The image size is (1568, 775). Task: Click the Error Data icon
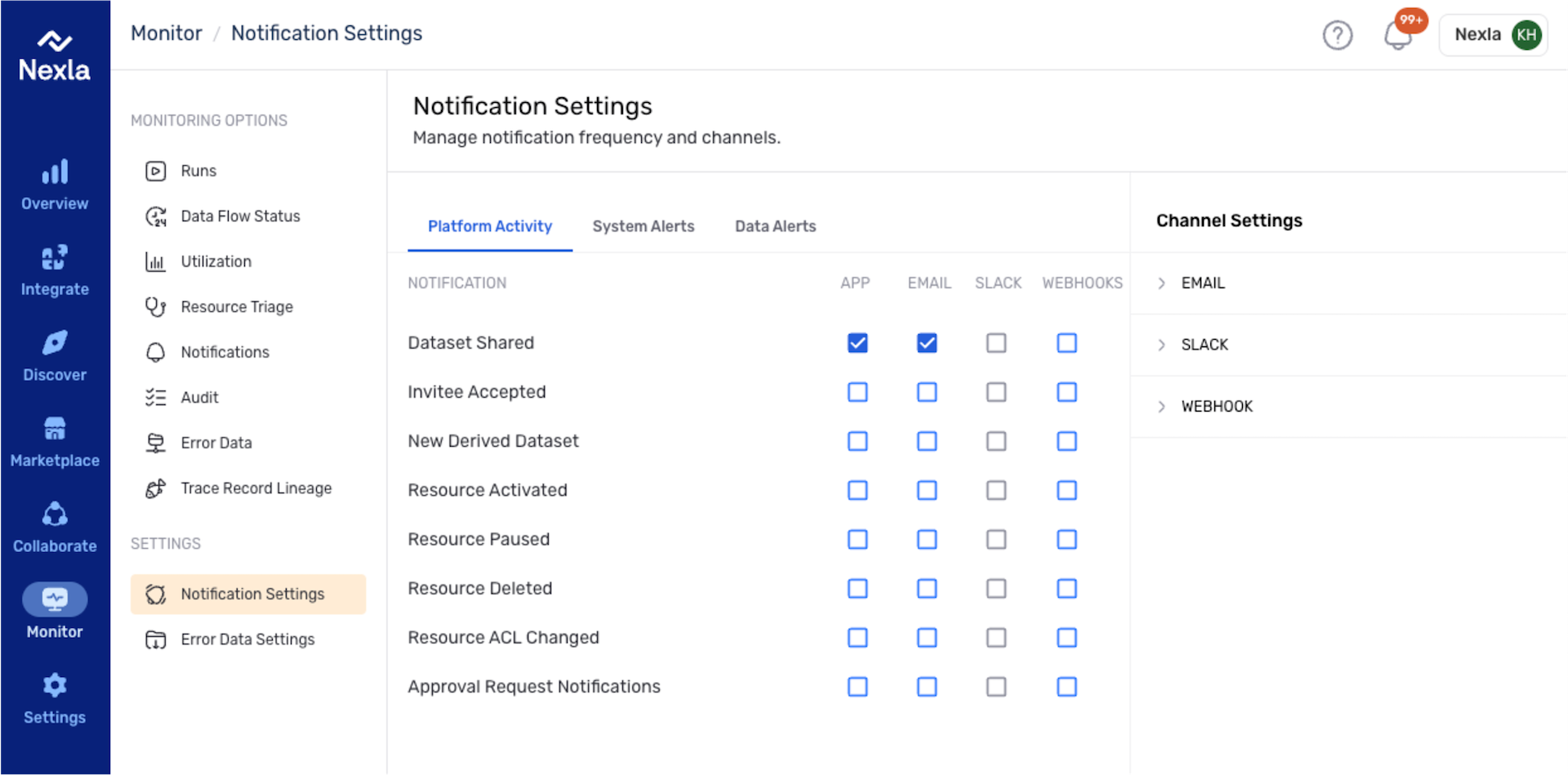155,443
